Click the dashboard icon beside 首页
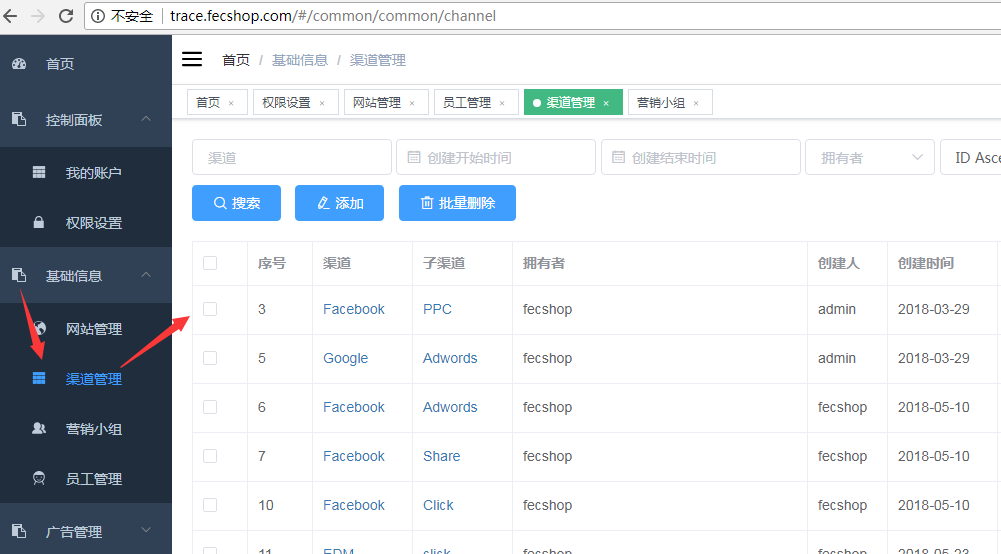Image resolution: width=1001 pixels, height=554 pixels. (19, 63)
